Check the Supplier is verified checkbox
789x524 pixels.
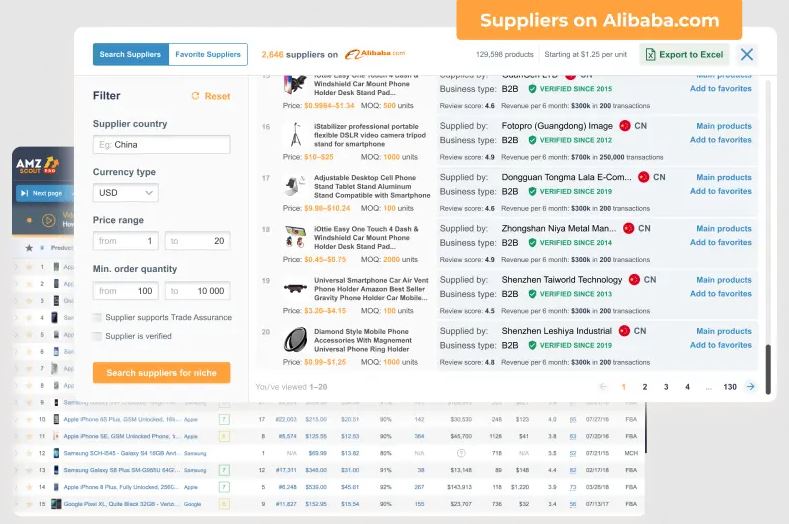tap(97, 336)
